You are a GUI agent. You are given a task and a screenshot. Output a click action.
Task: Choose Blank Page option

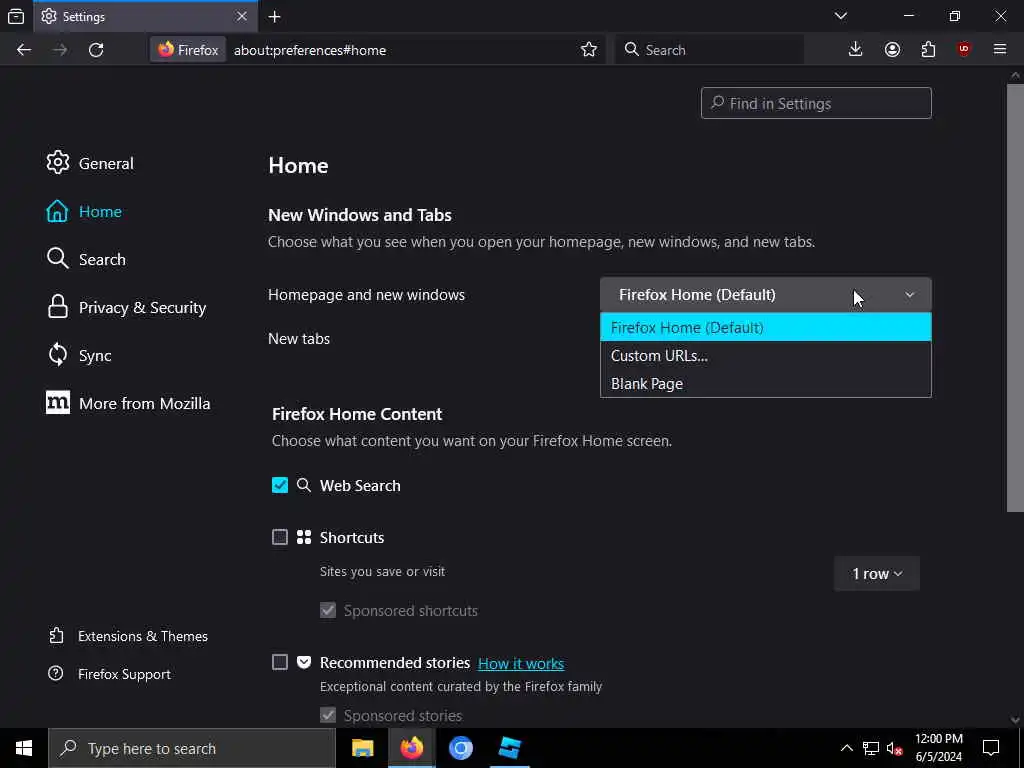pos(765,383)
